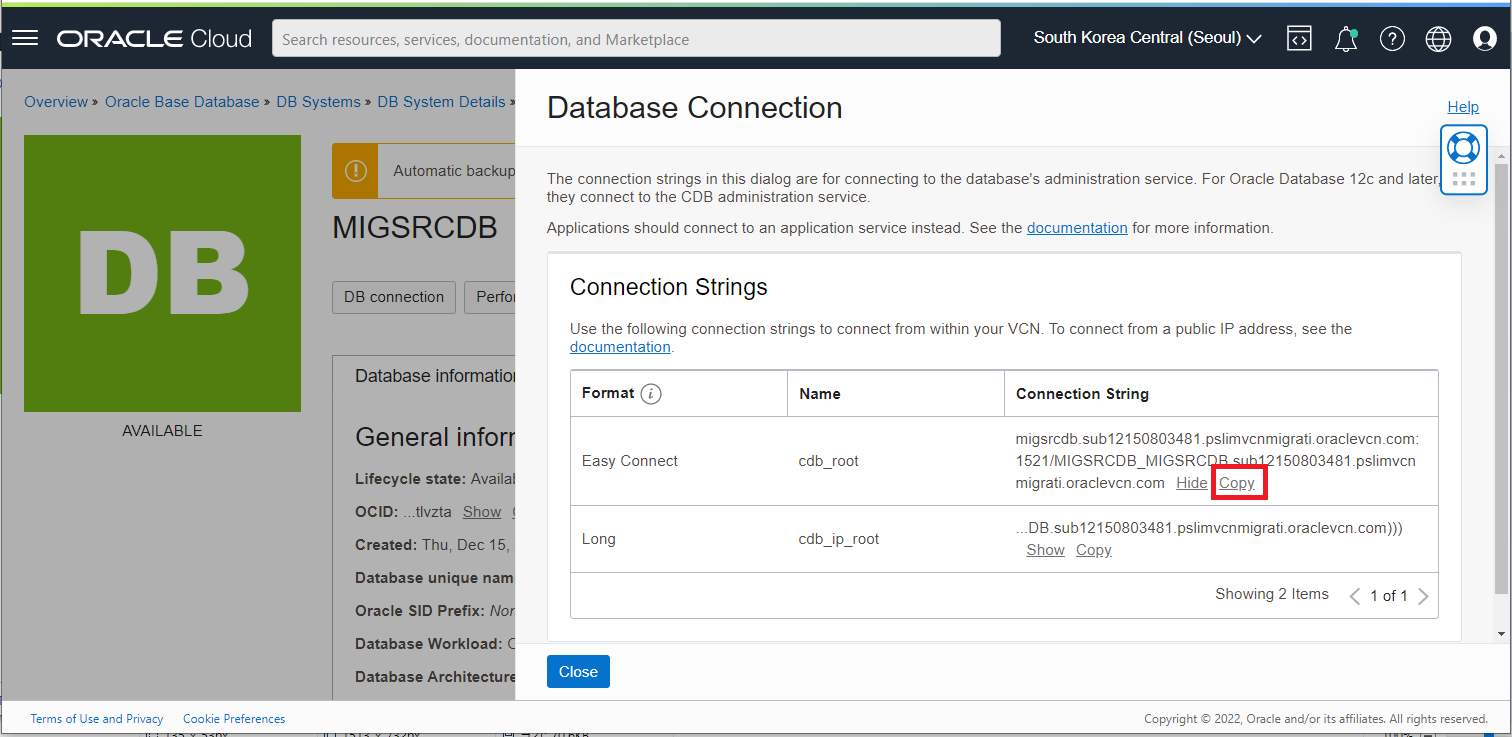Click the MIGSRCDB database title
This screenshot has width=1512, height=737.
415,228
